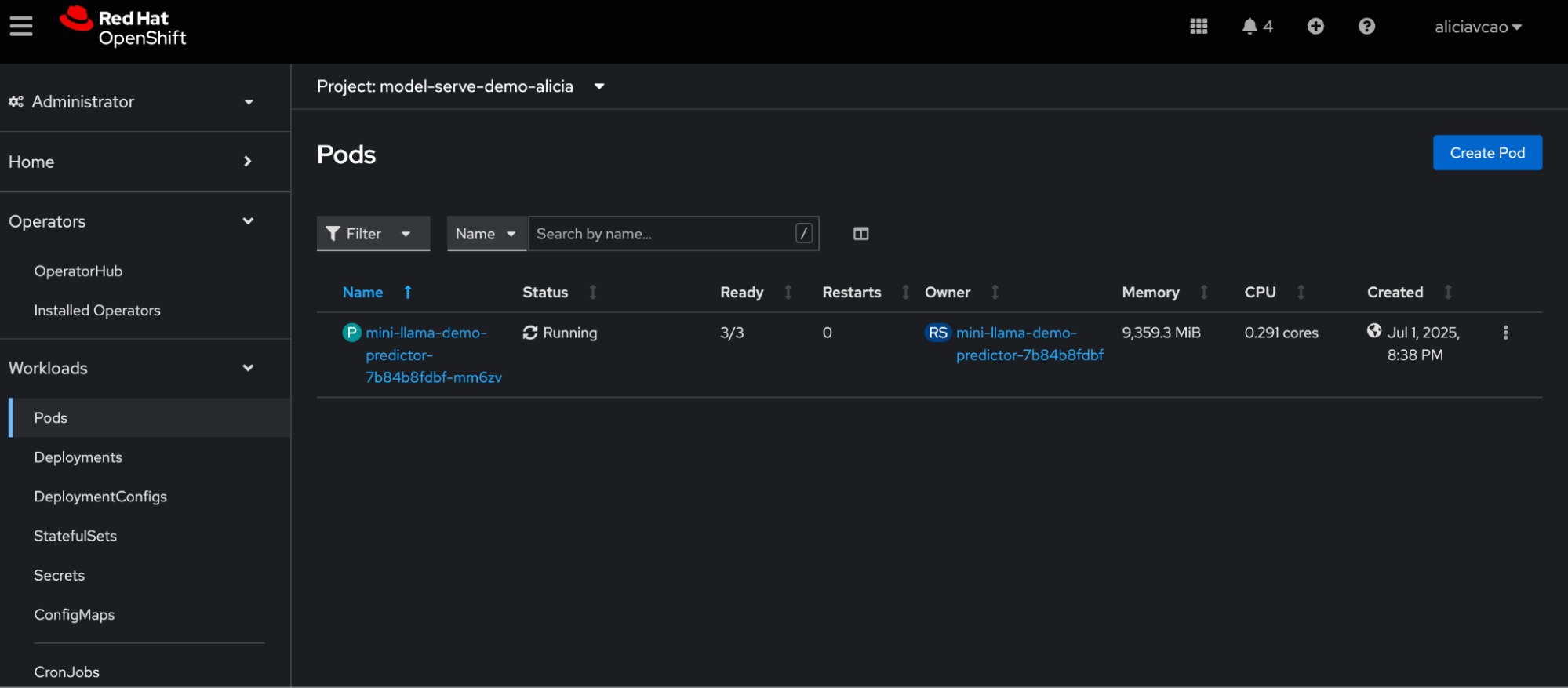Open the manage columns icon

tap(860, 234)
